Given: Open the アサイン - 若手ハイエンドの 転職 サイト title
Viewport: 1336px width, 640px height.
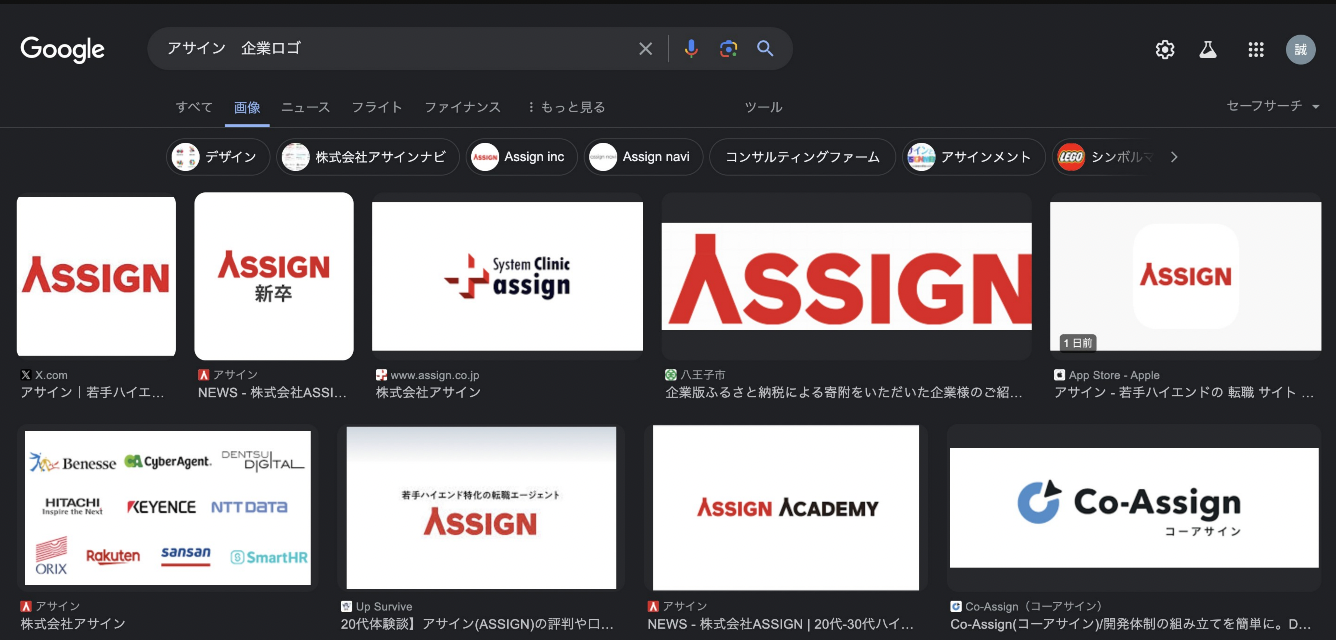Looking at the screenshot, I should point(1184,393).
